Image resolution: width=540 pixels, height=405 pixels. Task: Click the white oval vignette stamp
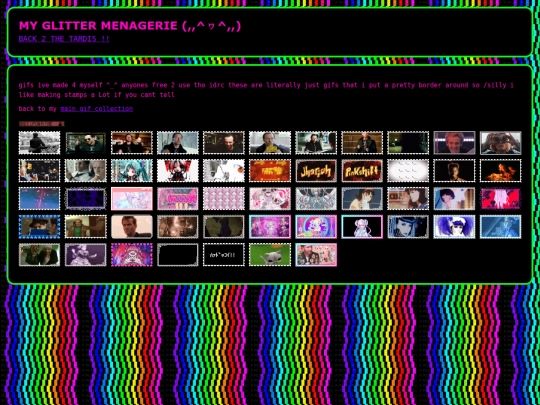[x=408, y=170]
